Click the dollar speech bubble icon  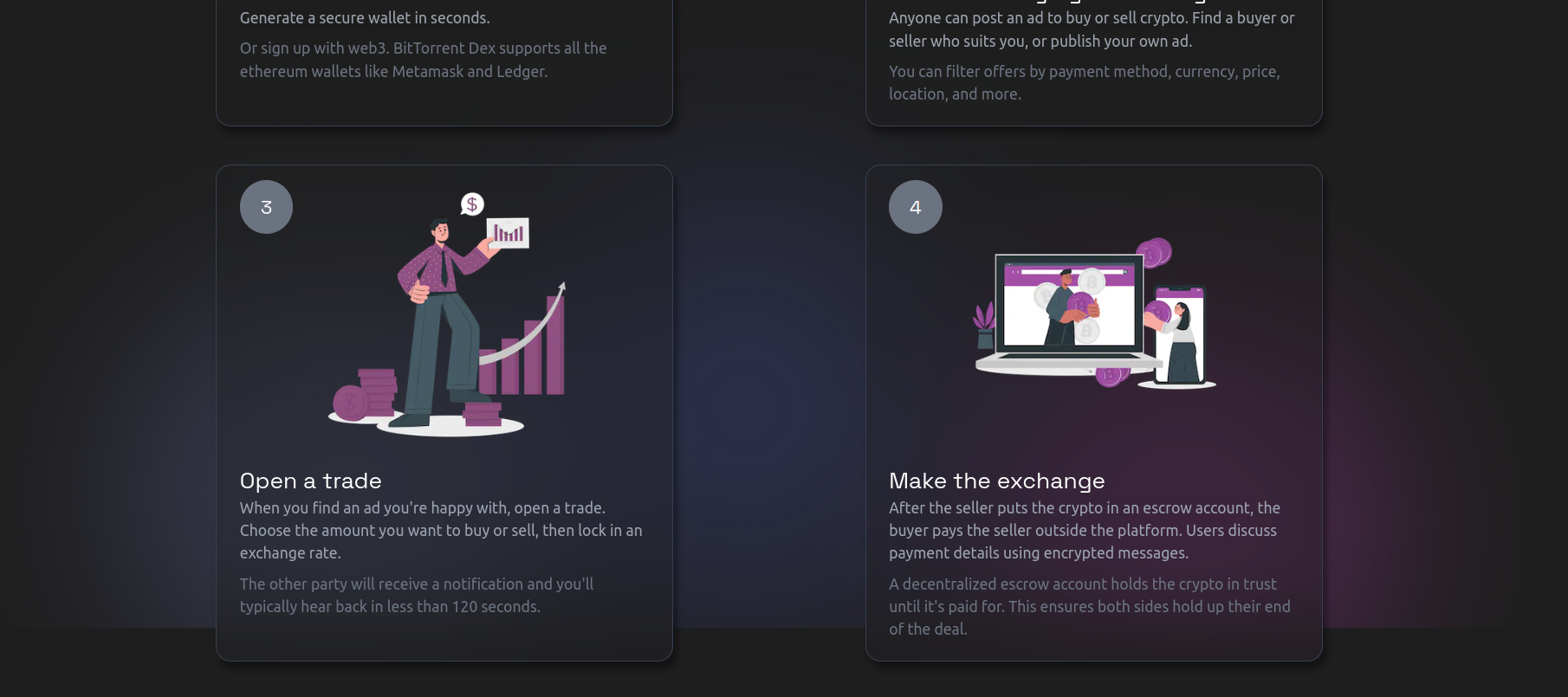[472, 204]
